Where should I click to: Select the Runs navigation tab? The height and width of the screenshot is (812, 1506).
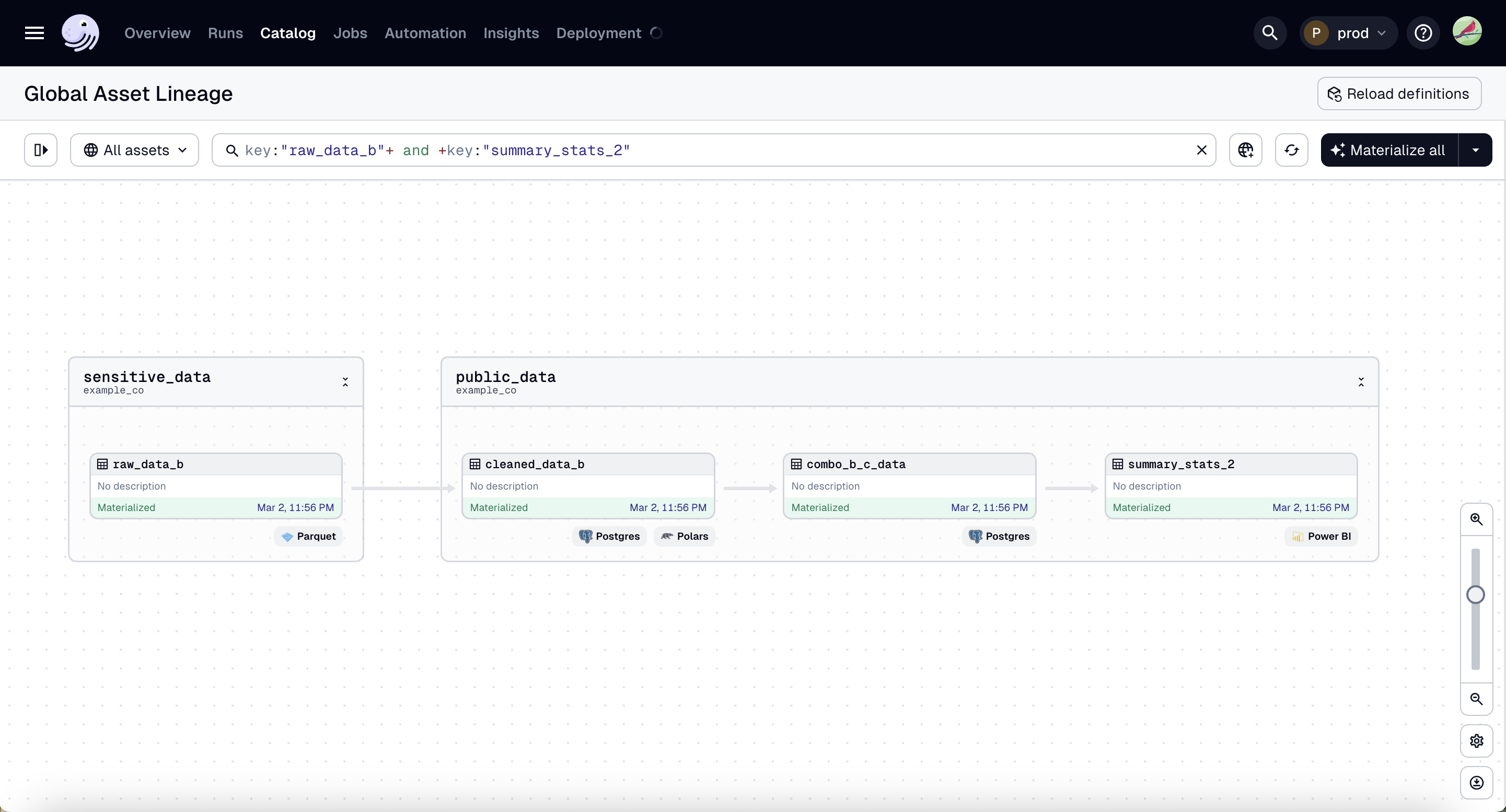pos(225,33)
